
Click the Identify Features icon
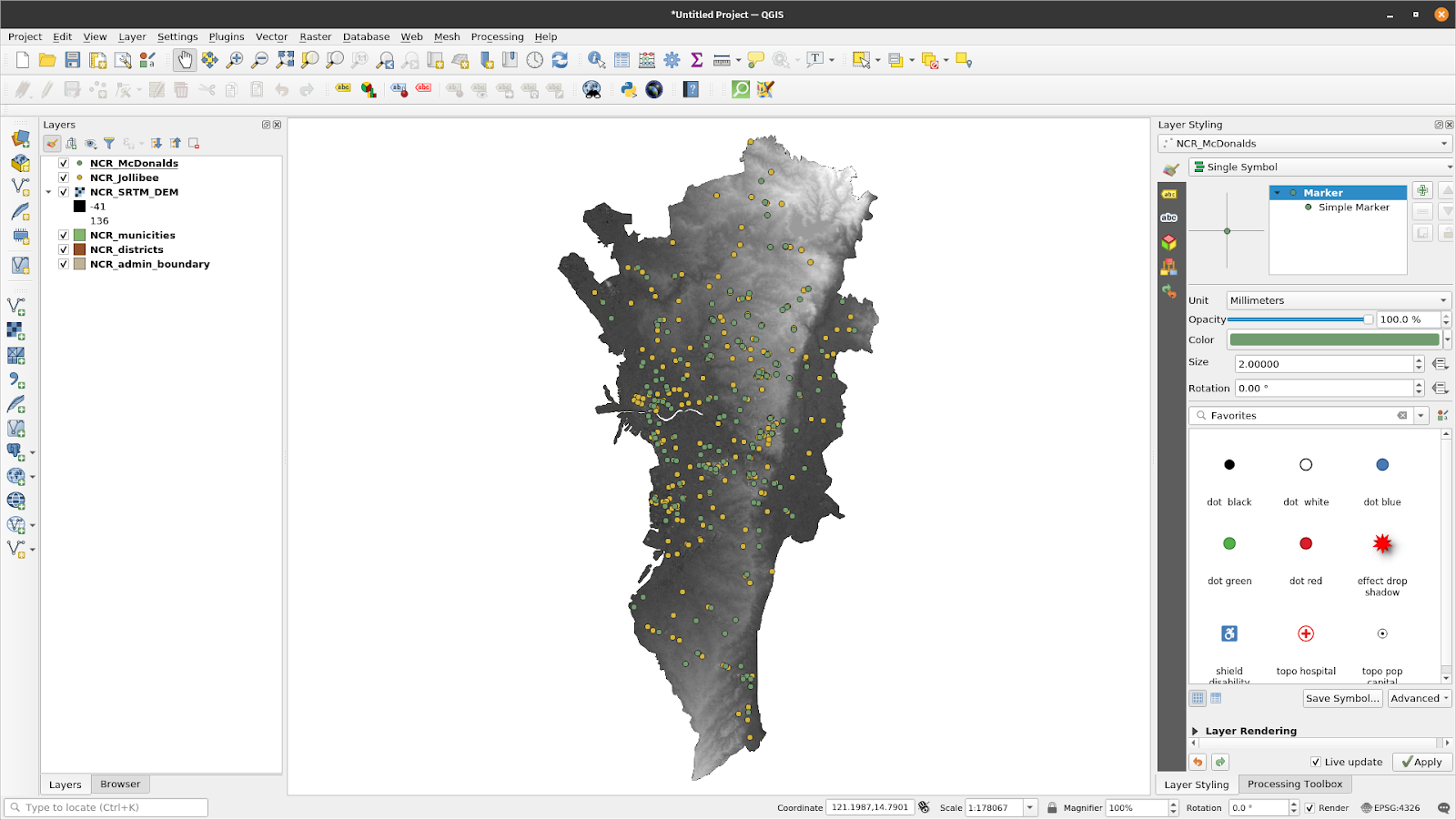(x=594, y=59)
